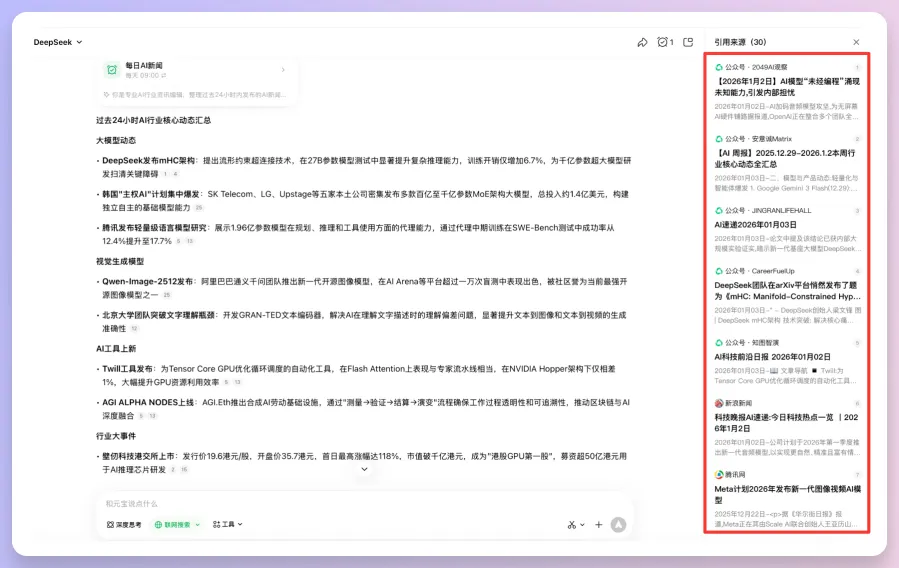The width and height of the screenshot is (899, 568).
Task: Open the 科技晚报AI速递 Sina news source
Action: (x=787, y=423)
